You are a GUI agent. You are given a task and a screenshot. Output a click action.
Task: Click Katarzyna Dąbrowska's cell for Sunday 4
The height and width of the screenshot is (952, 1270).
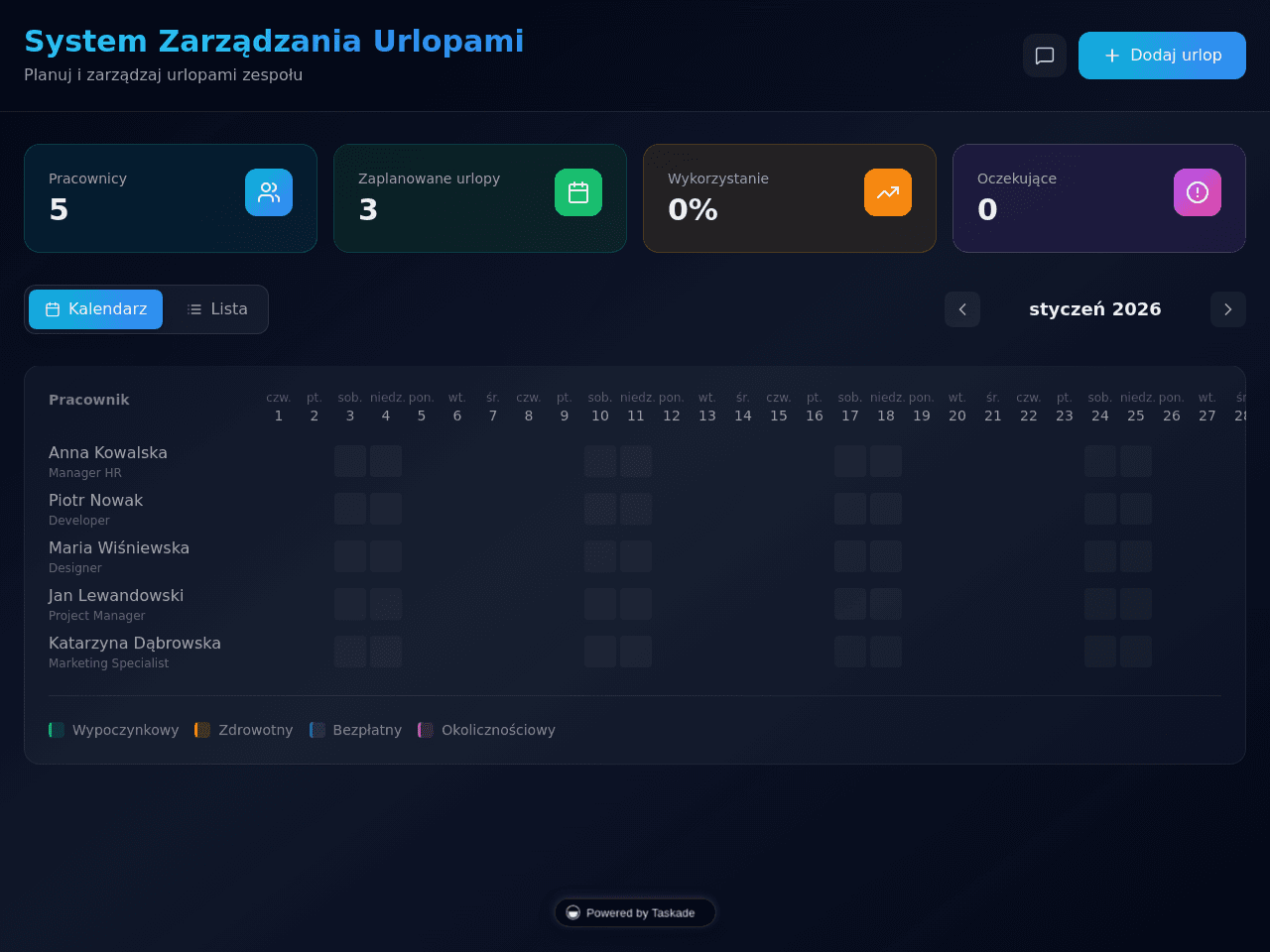click(386, 652)
